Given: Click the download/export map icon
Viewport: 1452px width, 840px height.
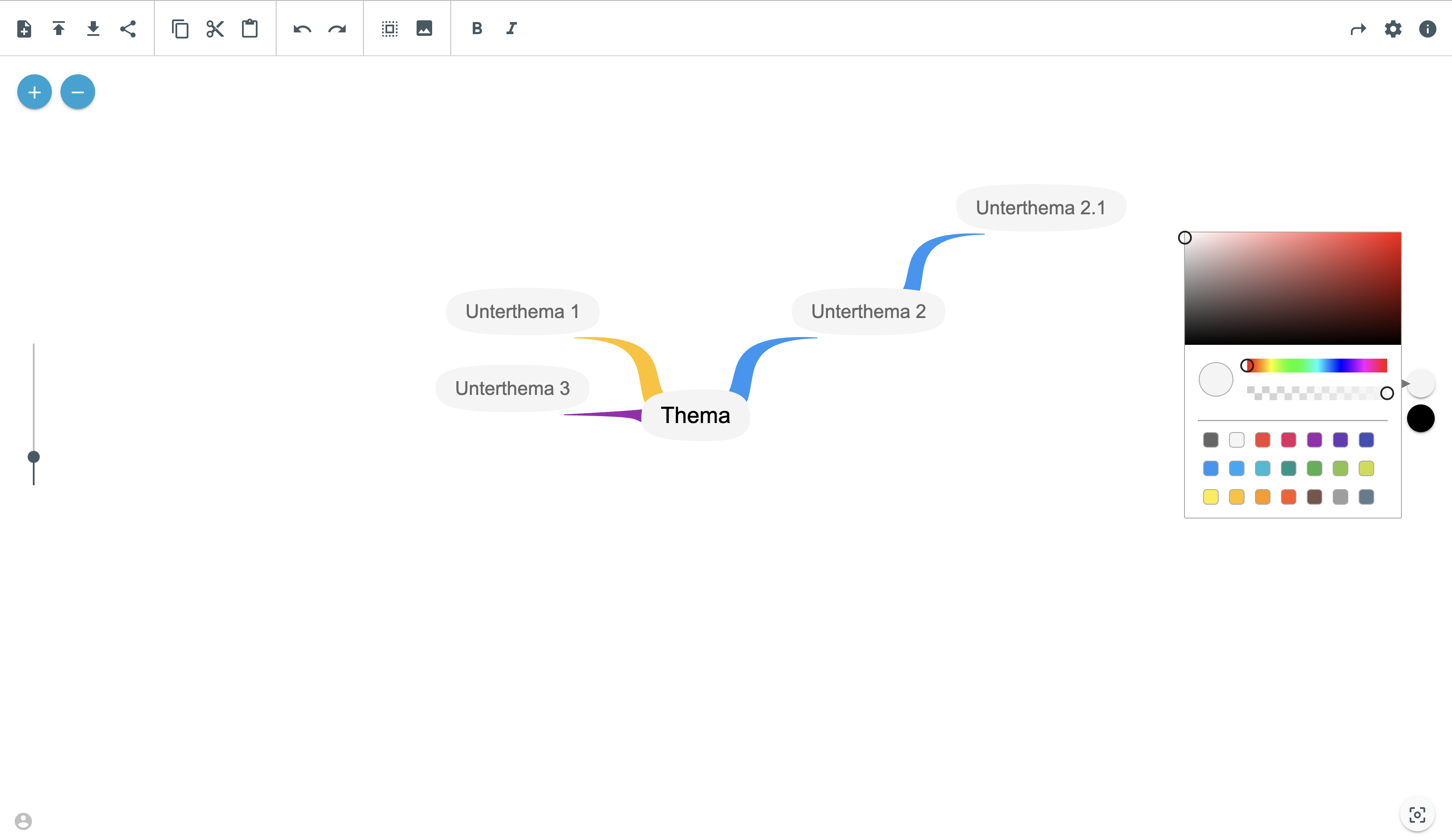Looking at the screenshot, I should click(x=93, y=29).
